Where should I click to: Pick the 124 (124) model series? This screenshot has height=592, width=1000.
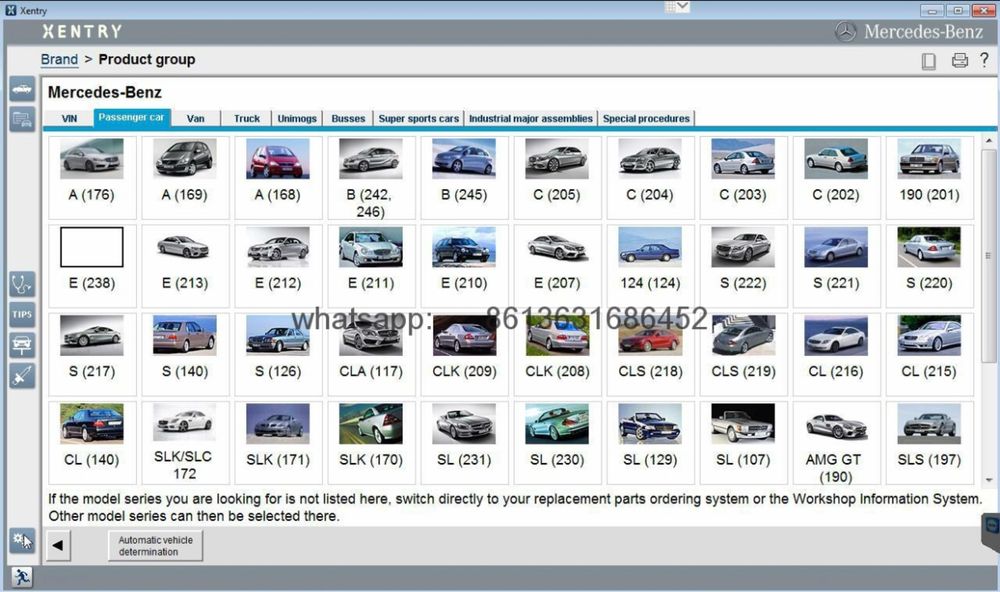(x=651, y=266)
